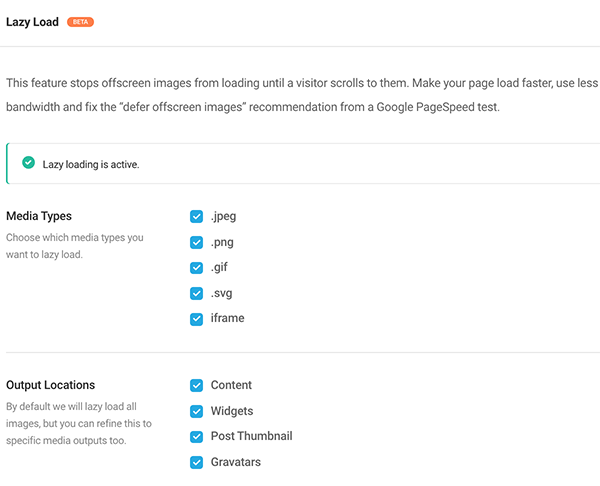The image size is (600, 486).
Task: Click the green active status checkmark icon
Action: point(28,163)
